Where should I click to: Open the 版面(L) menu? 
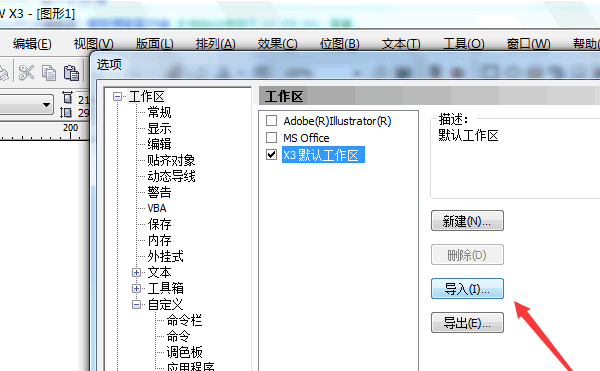click(155, 44)
